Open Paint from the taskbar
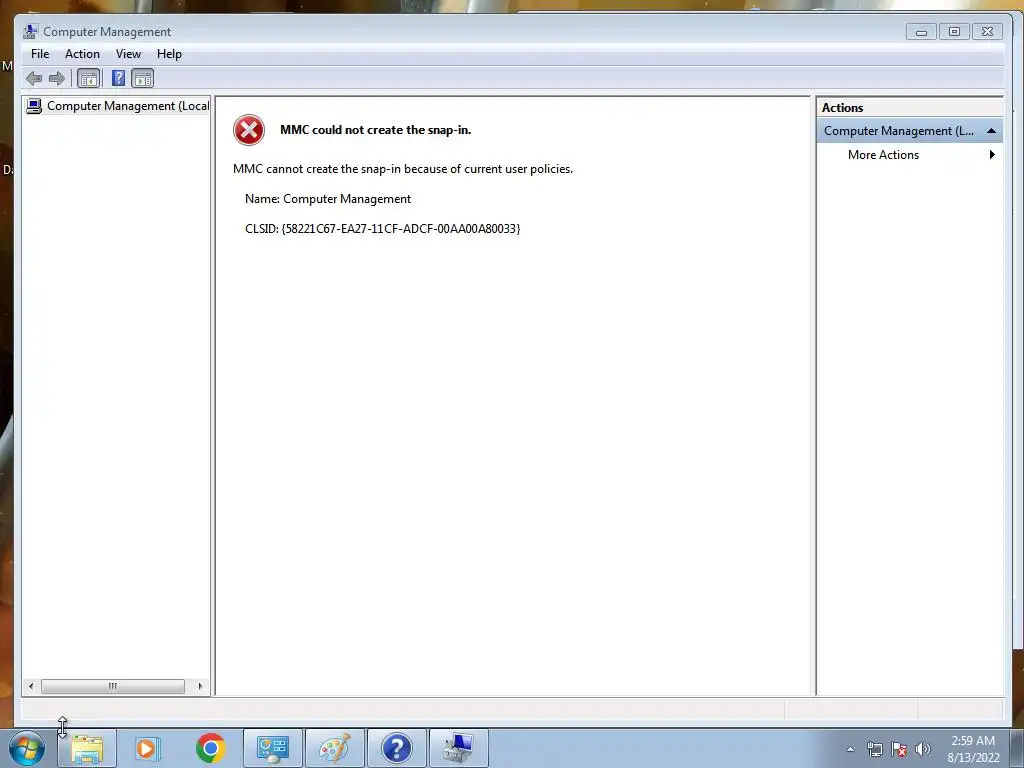This screenshot has height=768, width=1024. click(x=334, y=748)
